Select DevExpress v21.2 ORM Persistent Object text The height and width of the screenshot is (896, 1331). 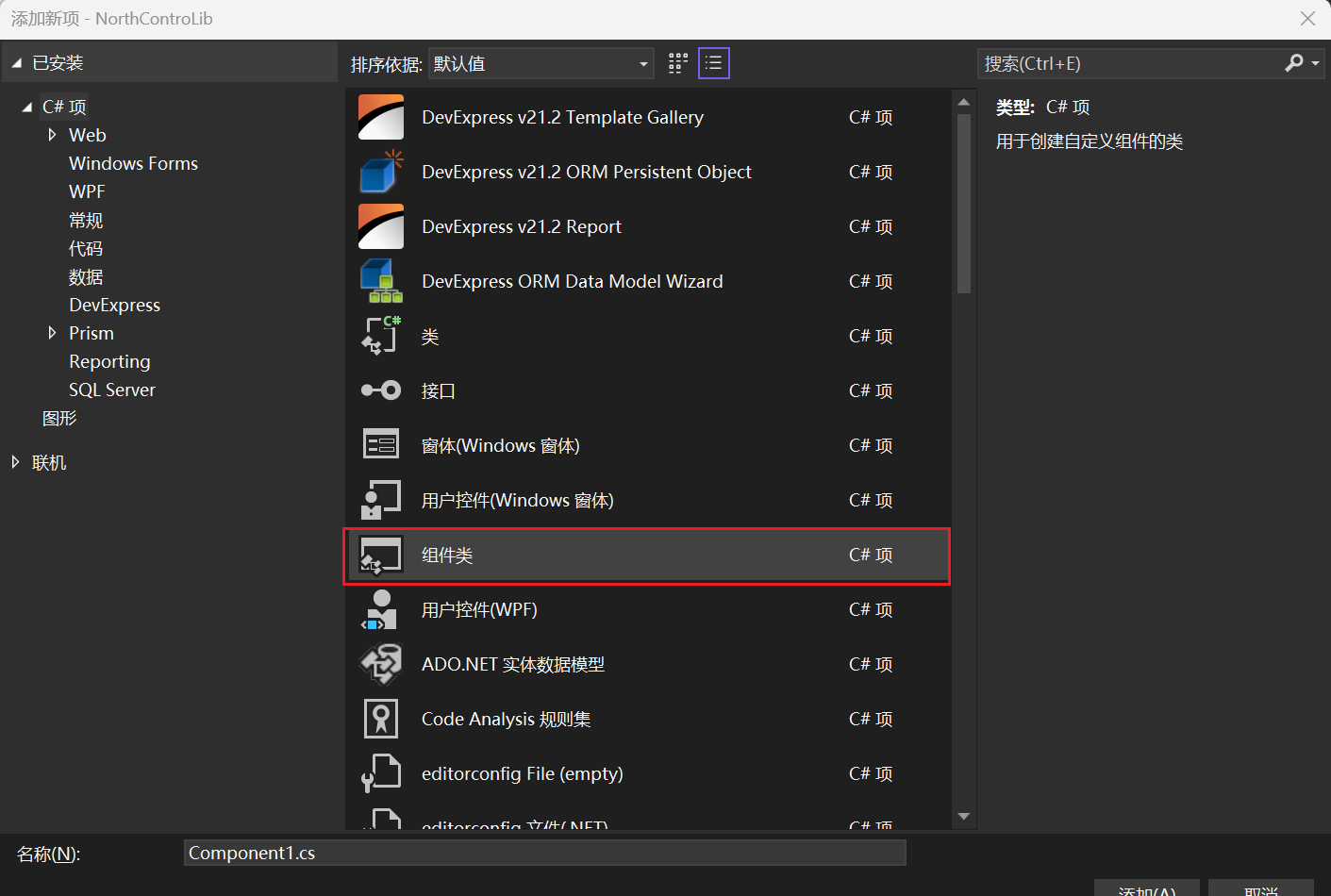click(587, 172)
